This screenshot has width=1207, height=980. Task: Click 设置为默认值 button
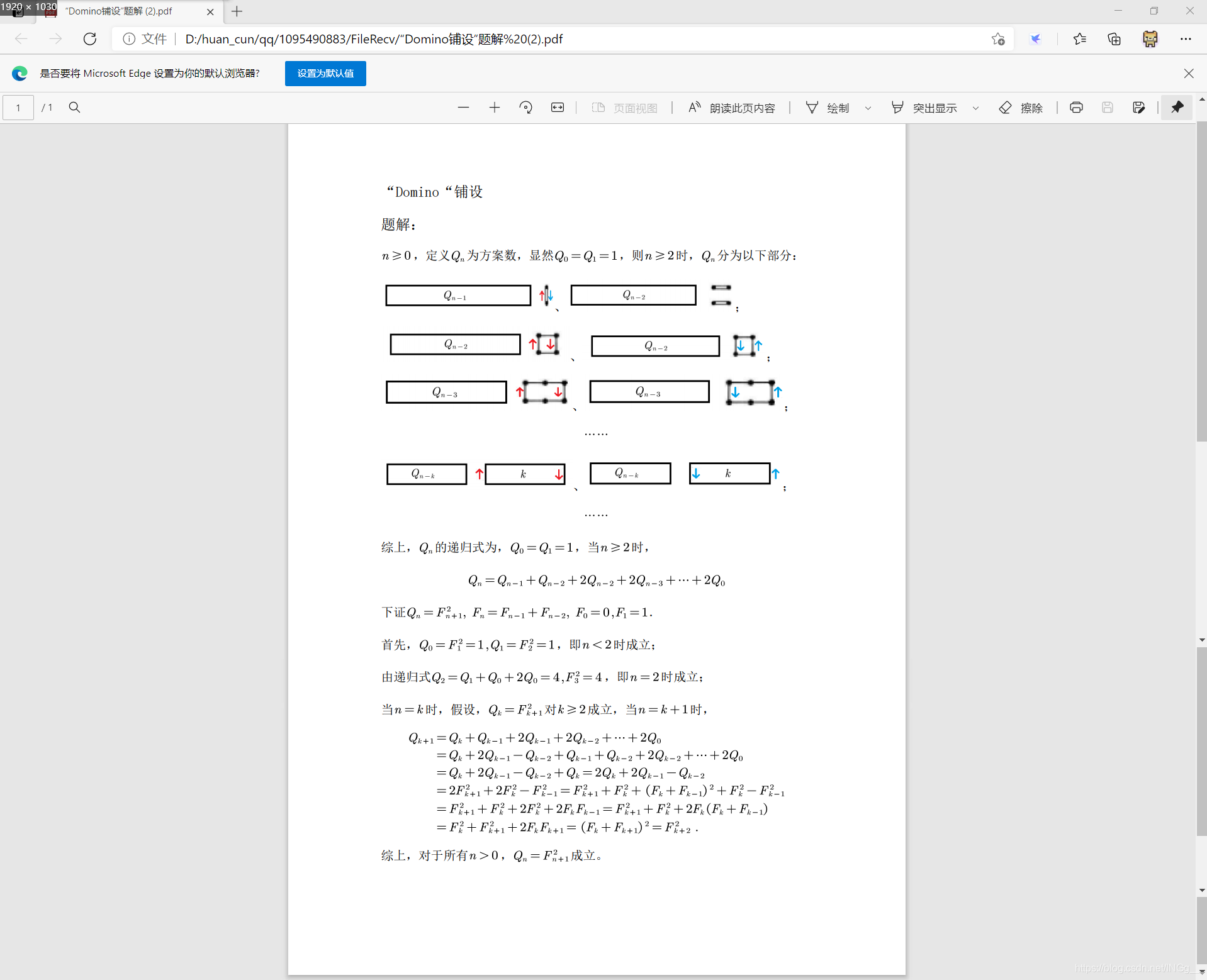coord(325,74)
